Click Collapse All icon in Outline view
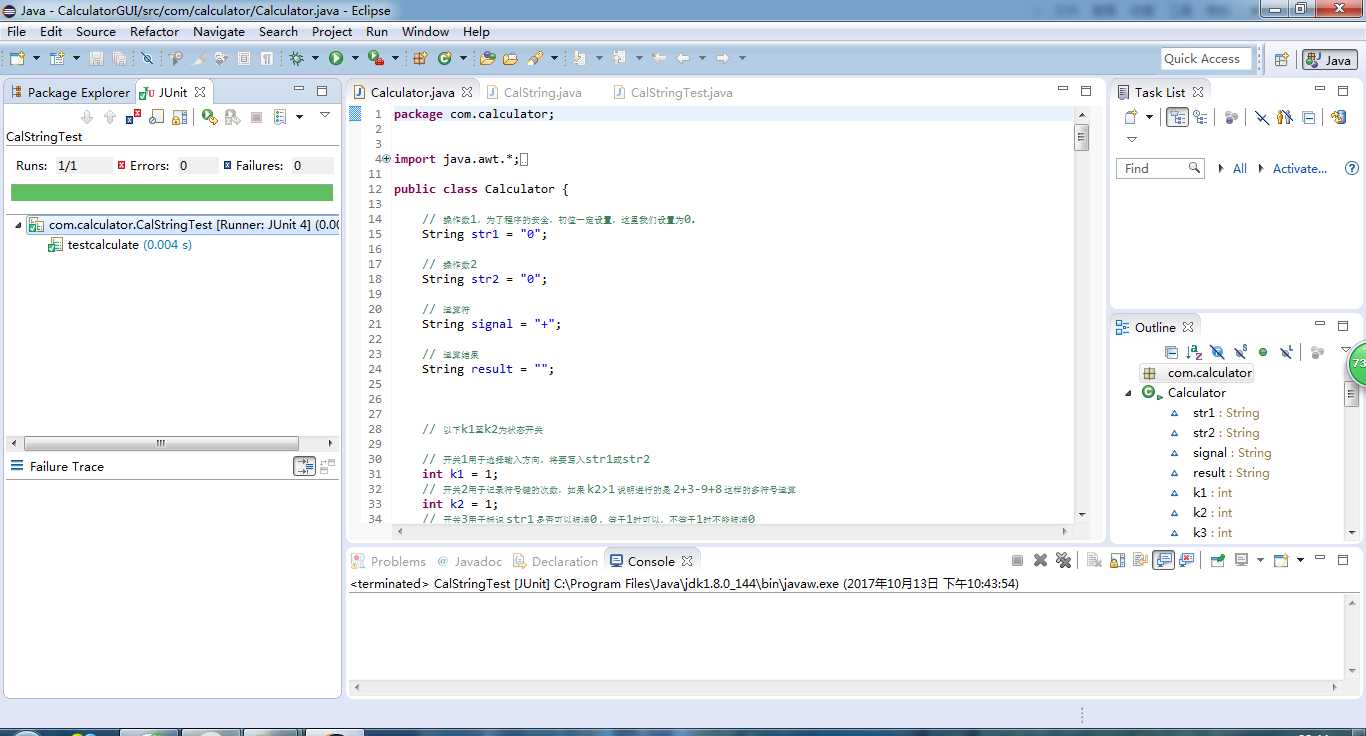The width and height of the screenshot is (1366, 736). 1171,352
